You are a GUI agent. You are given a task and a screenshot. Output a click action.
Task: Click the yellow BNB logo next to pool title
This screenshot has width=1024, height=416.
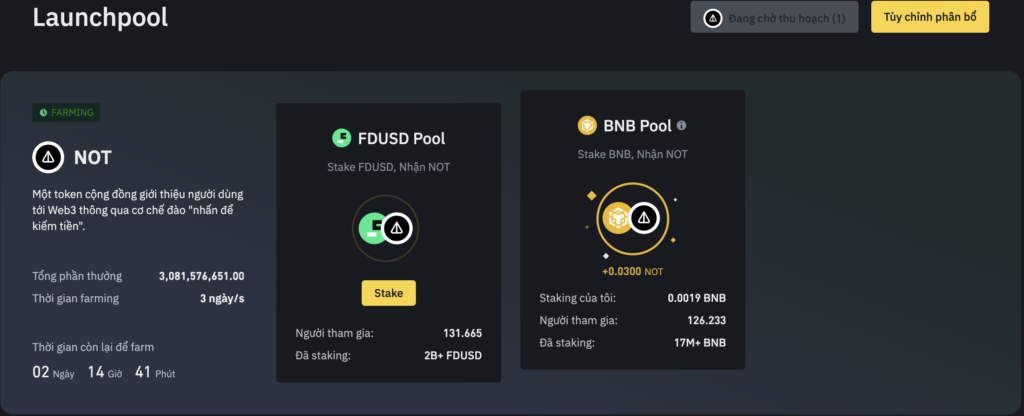pyautogui.click(x=587, y=125)
